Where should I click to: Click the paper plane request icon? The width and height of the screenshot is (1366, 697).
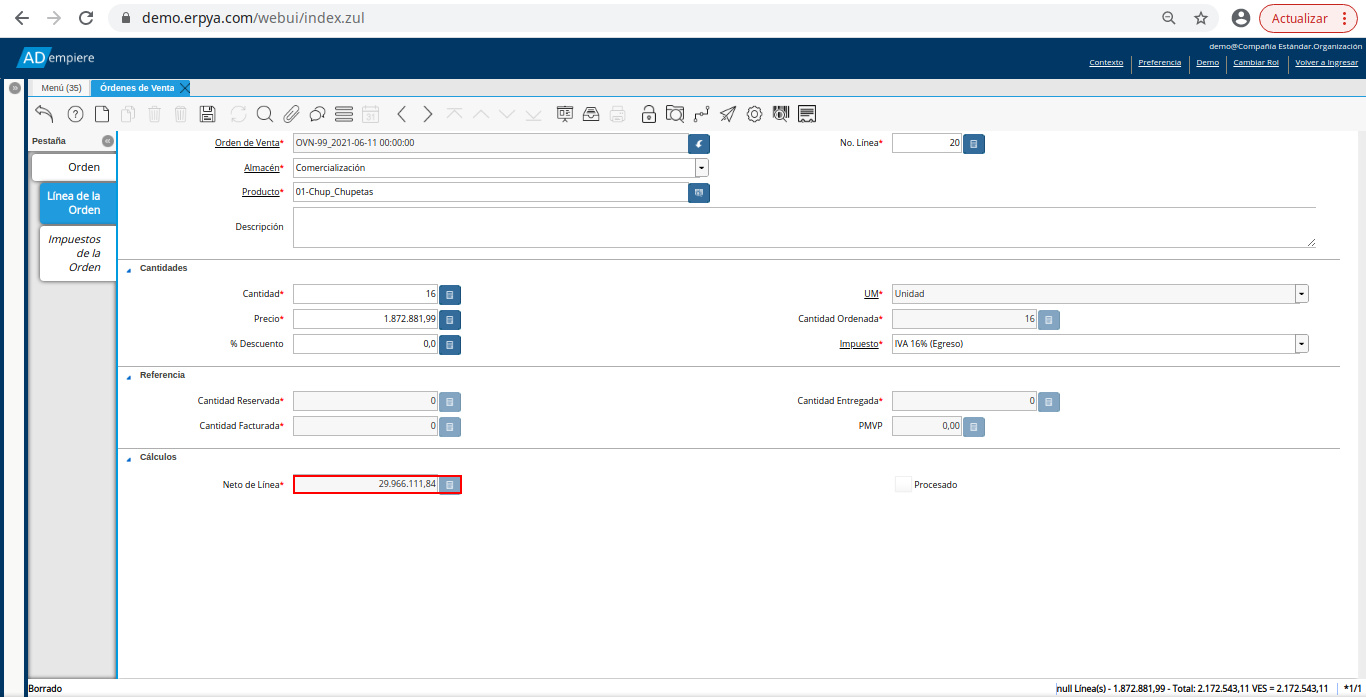[728, 114]
